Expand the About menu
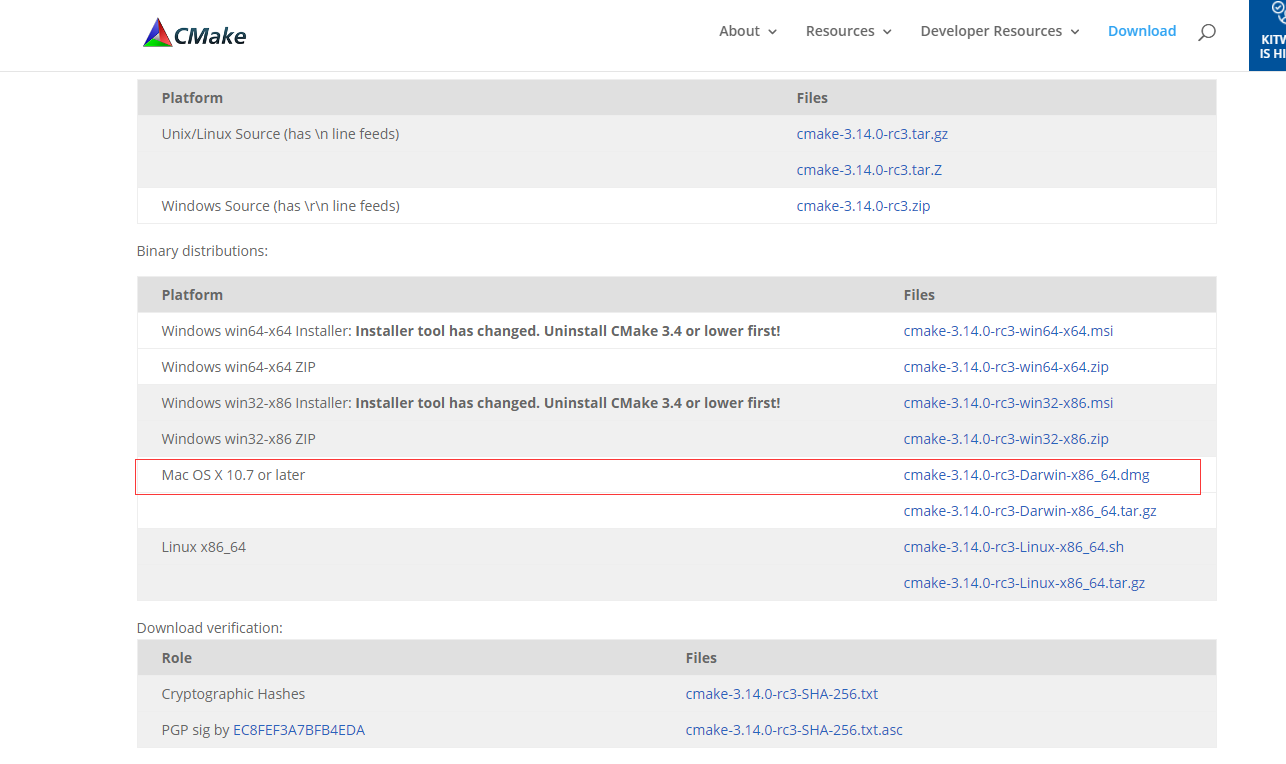The image size is (1286, 764). click(x=748, y=31)
